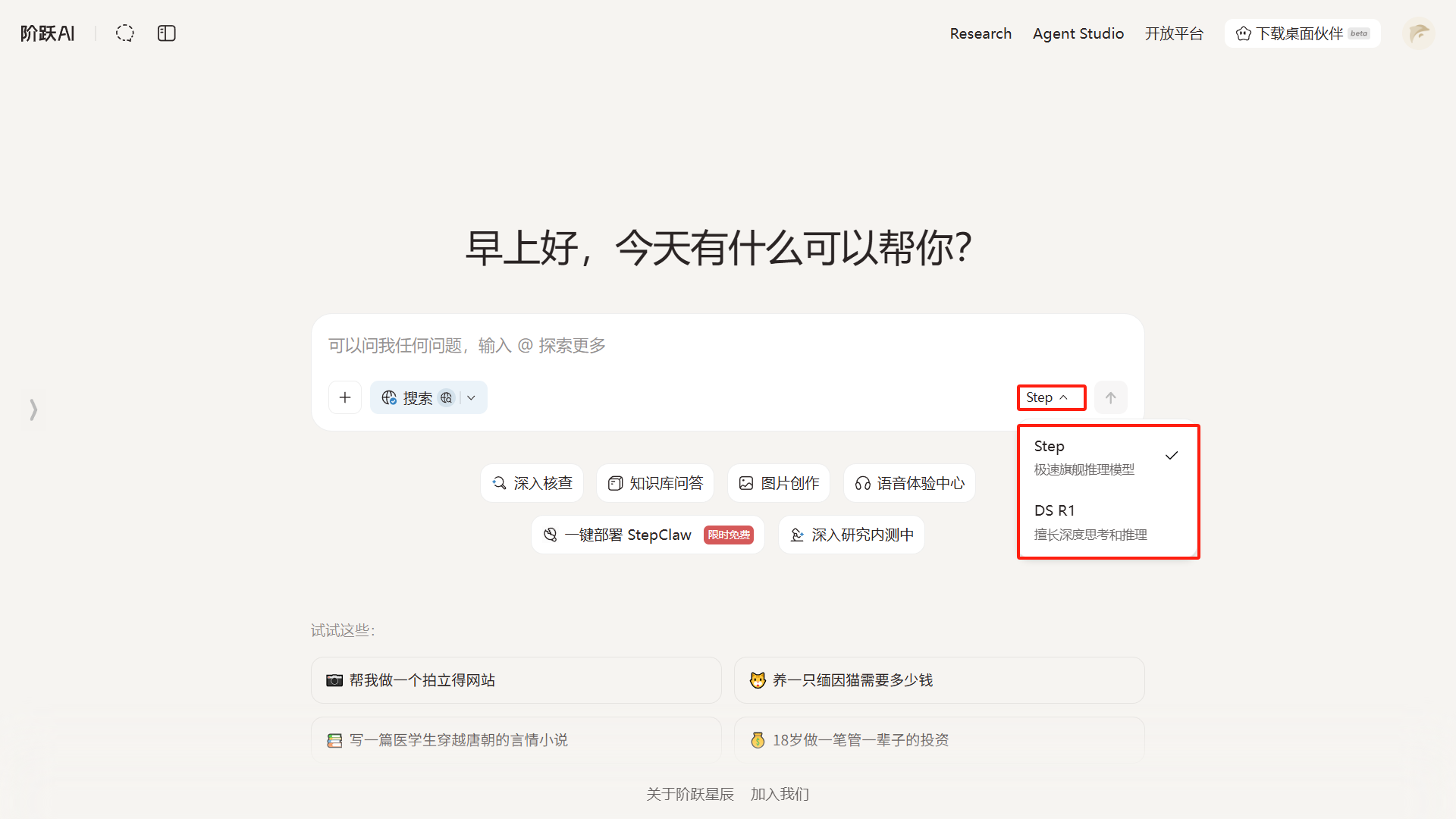Image resolution: width=1456 pixels, height=819 pixels.
Task: Click the plus attachment button
Action: click(x=345, y=397)
